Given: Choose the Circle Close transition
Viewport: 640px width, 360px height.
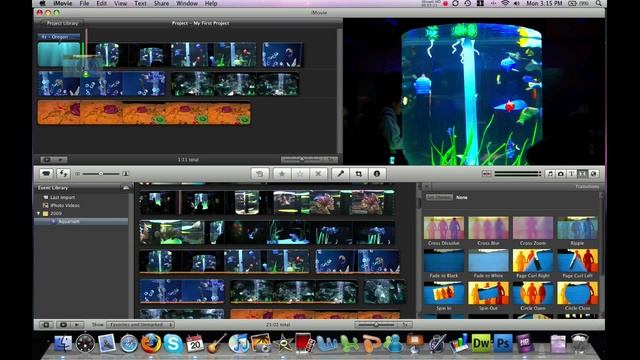Looking at the screenshot, I should pos(577,296).
